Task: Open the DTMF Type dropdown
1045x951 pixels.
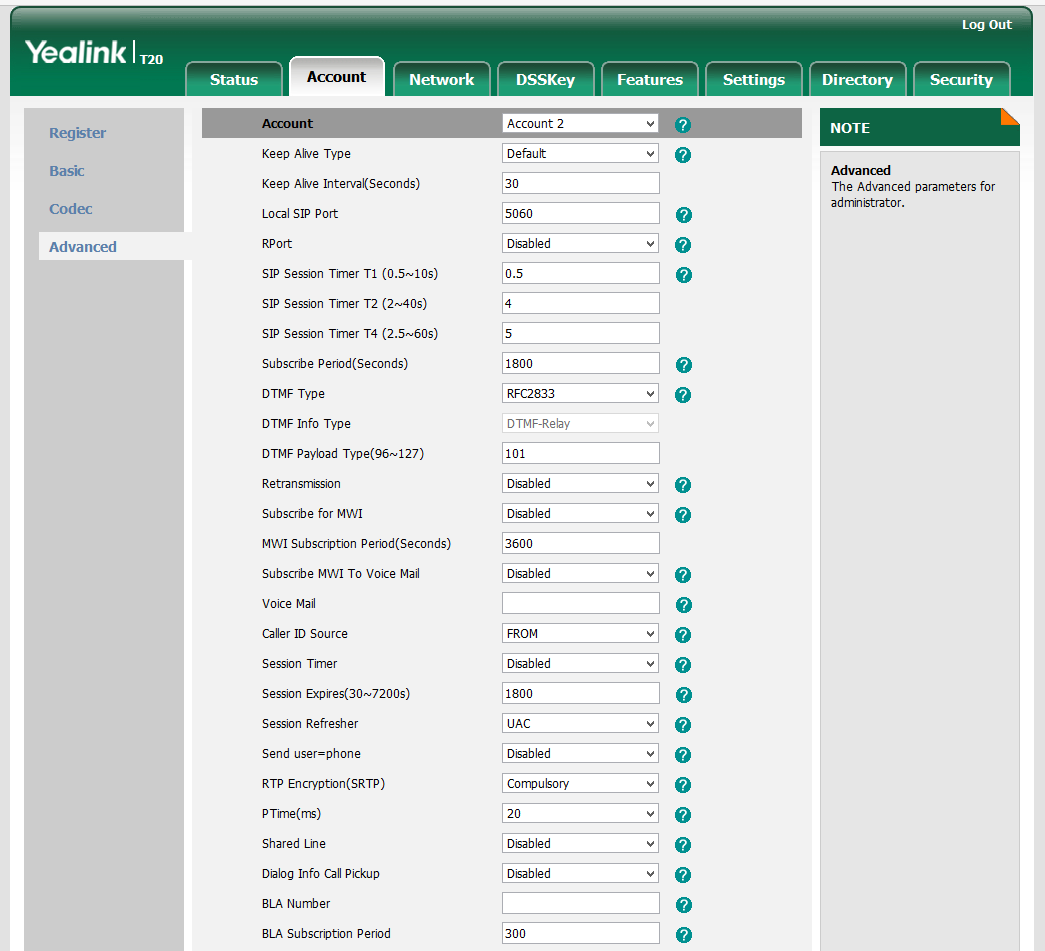Action: pos(580,394)
